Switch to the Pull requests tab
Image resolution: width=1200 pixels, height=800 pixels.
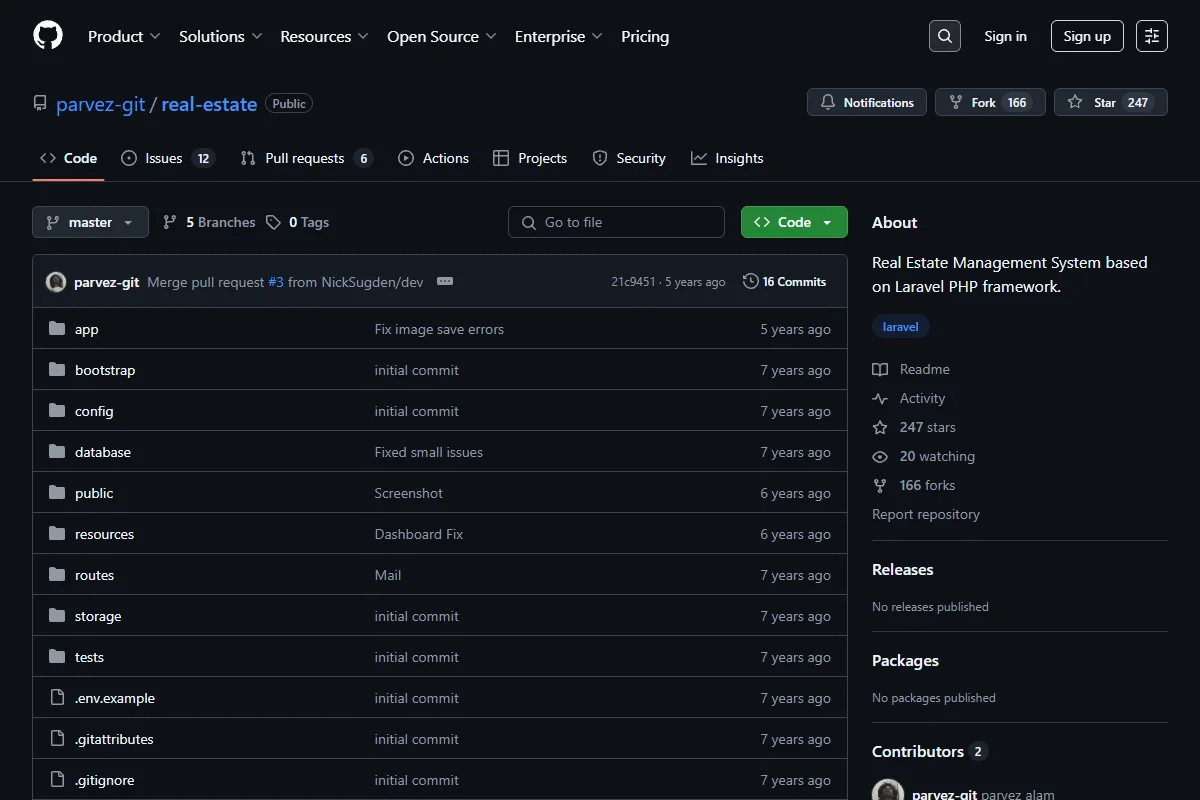[x=307, y=158]
